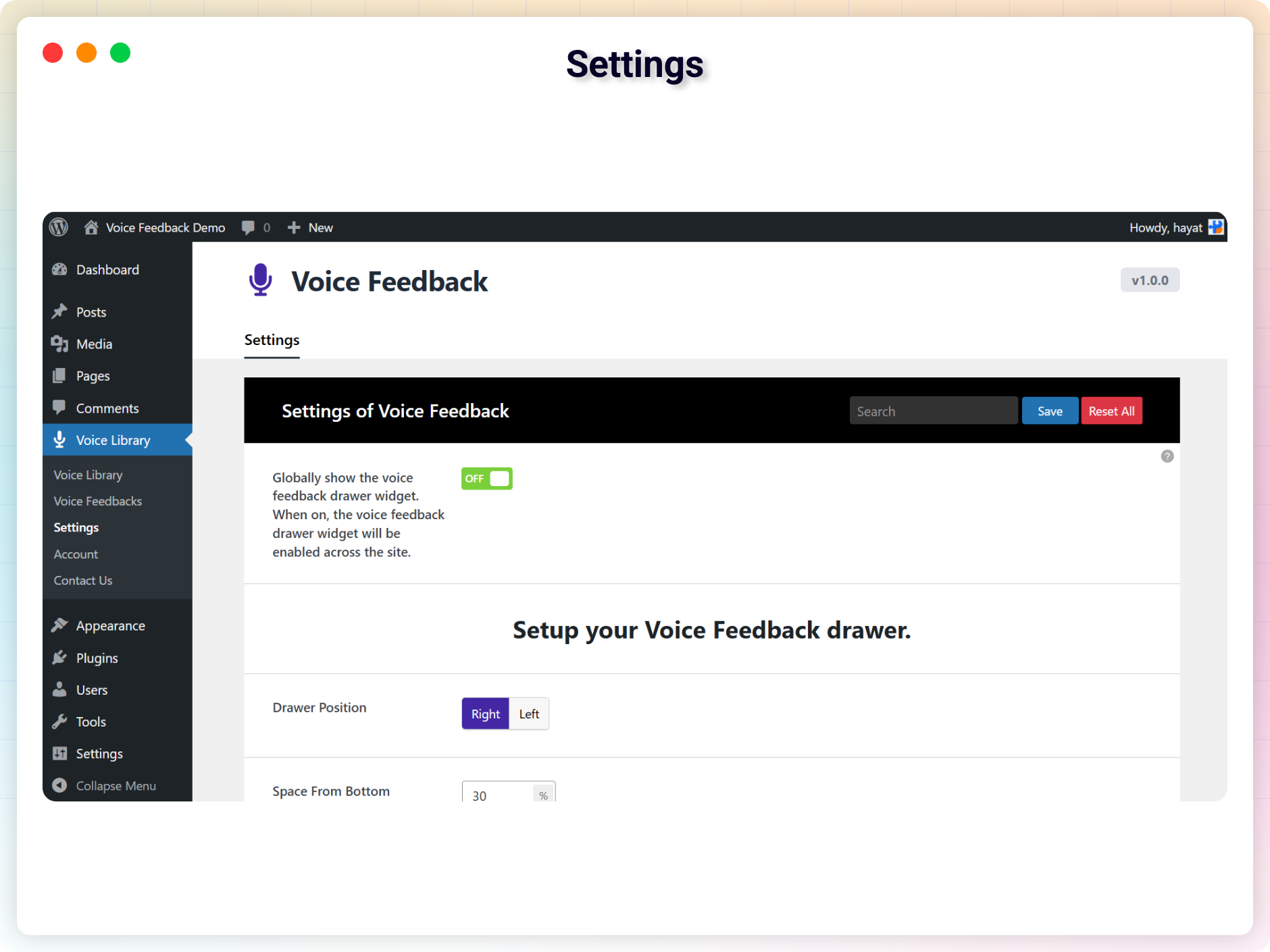Open Media menu item
Image resolution: width=1270 pixels, height=952 pixels.
(x=94, y=344)
